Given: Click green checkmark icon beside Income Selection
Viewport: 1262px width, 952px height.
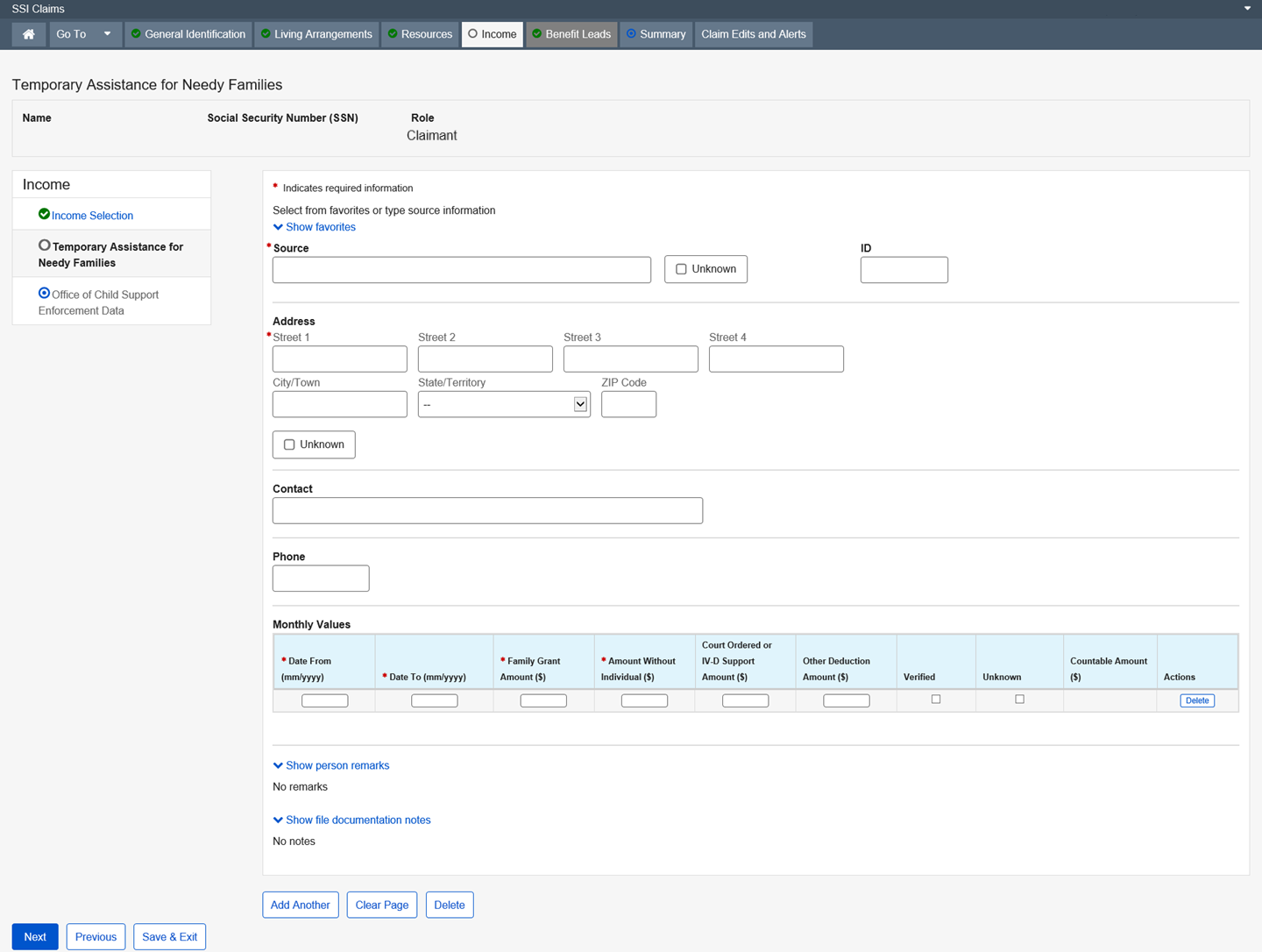Looking at the screenshot, I should tap(44, 215).
